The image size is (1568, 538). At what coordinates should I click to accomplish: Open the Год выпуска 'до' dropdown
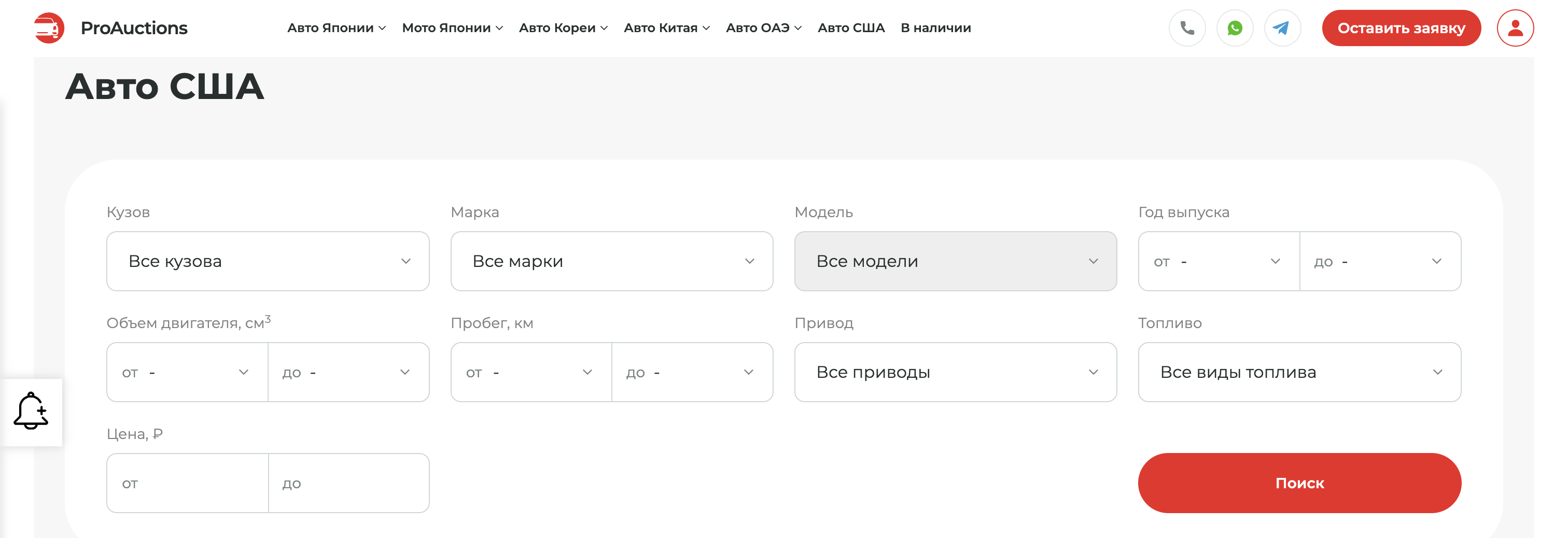pyautogui.click(x=1380, y=261)
